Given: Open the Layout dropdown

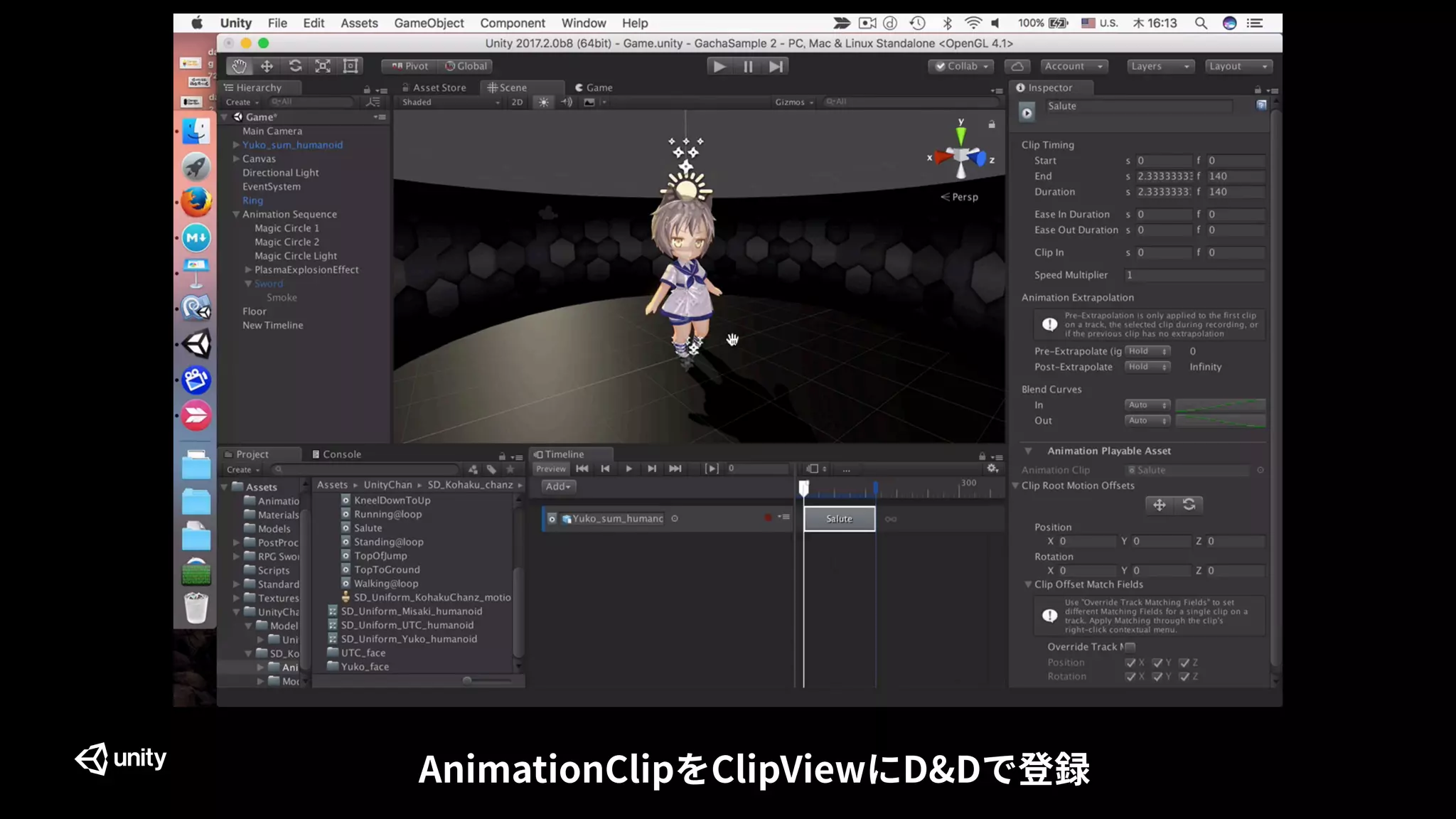Looking at the screenshot, I should [1239, 66].
